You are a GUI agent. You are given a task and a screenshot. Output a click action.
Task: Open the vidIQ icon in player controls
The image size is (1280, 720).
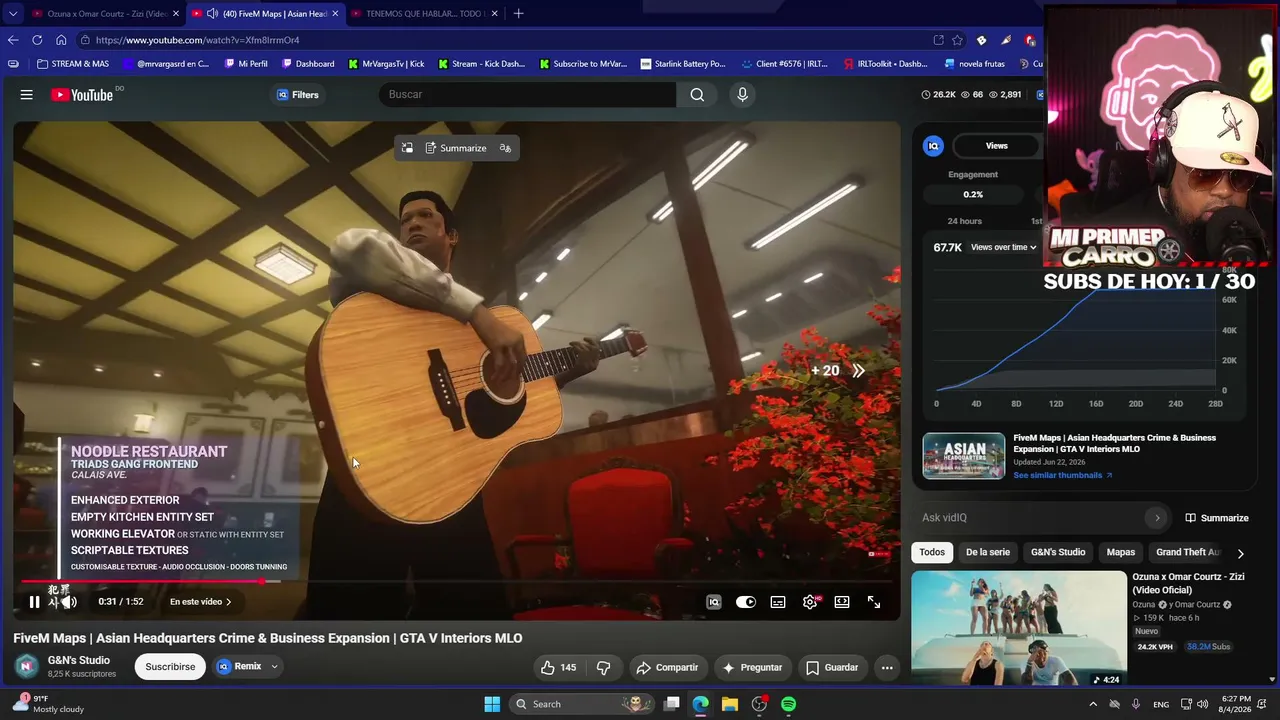click(714, 602)
